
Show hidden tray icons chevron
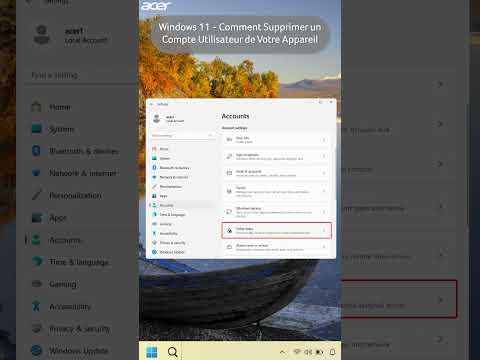[x=282, y=352]
